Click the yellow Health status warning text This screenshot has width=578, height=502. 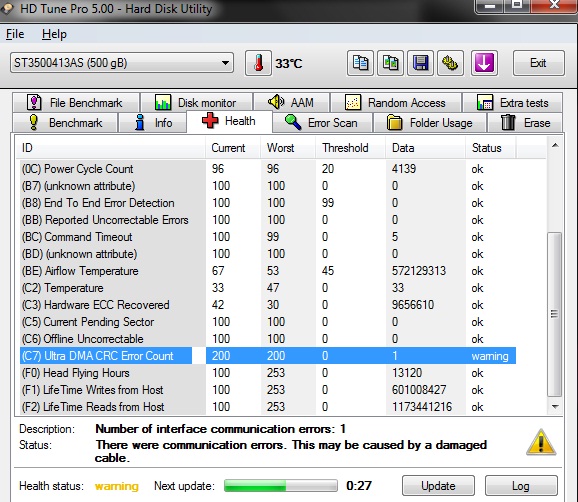pos(116,486)
